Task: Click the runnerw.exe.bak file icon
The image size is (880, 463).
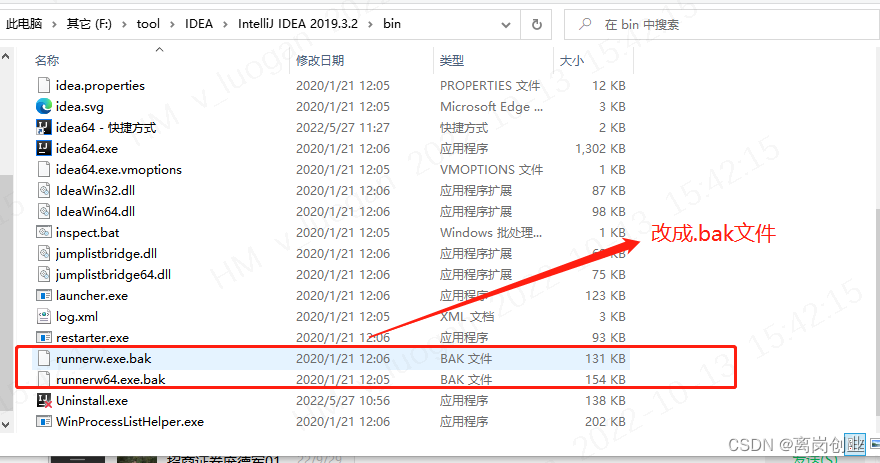Action: (44, 359)
